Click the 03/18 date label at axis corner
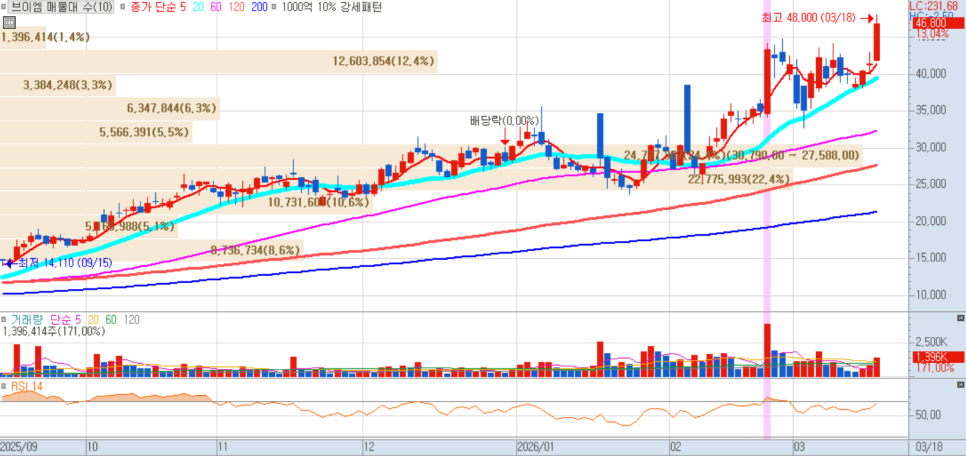Screen dimensions: 966x456 pos(929,446)
